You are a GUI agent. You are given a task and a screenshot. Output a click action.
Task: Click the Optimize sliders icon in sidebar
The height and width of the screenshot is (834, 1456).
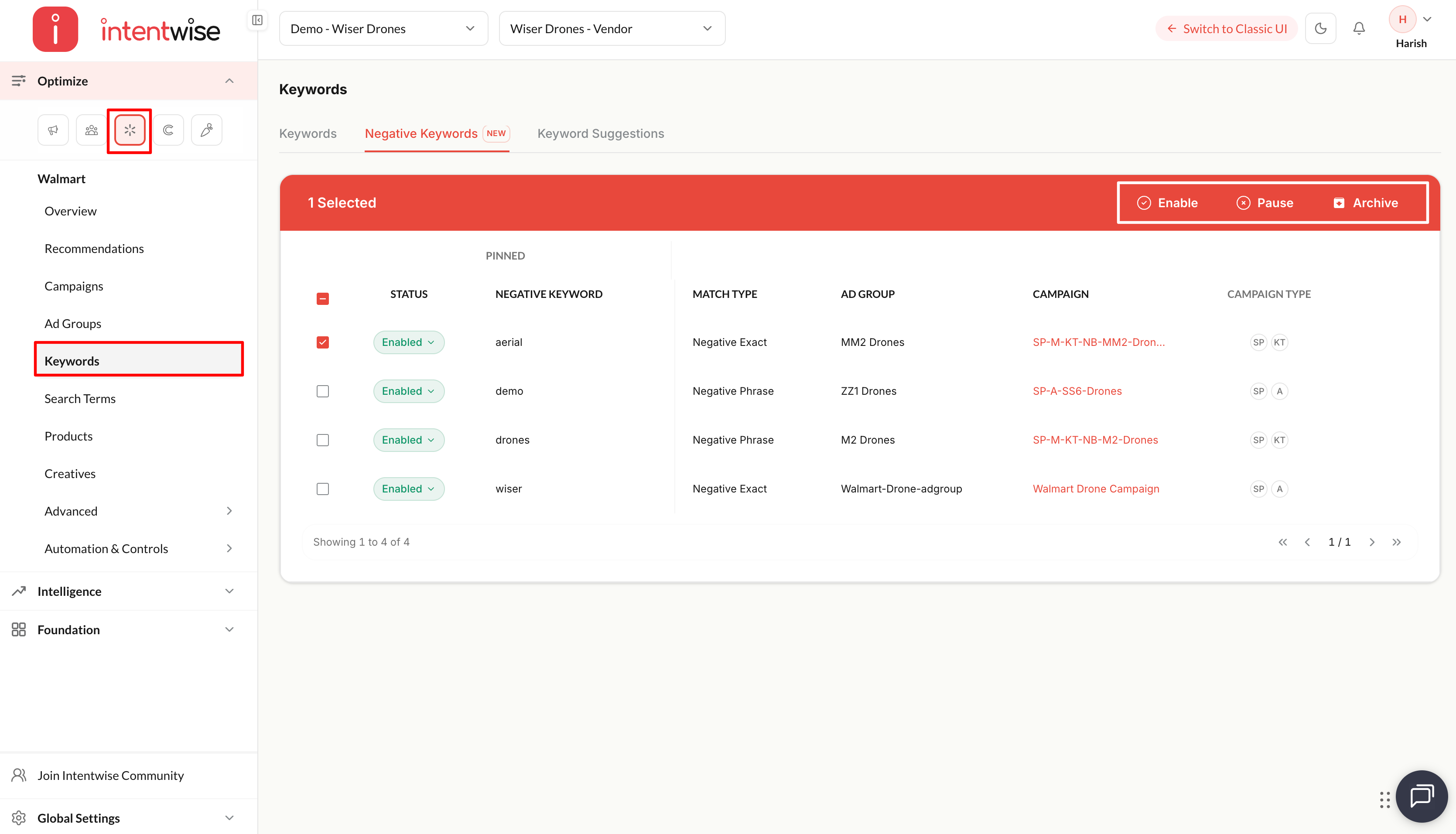(19, 81)
